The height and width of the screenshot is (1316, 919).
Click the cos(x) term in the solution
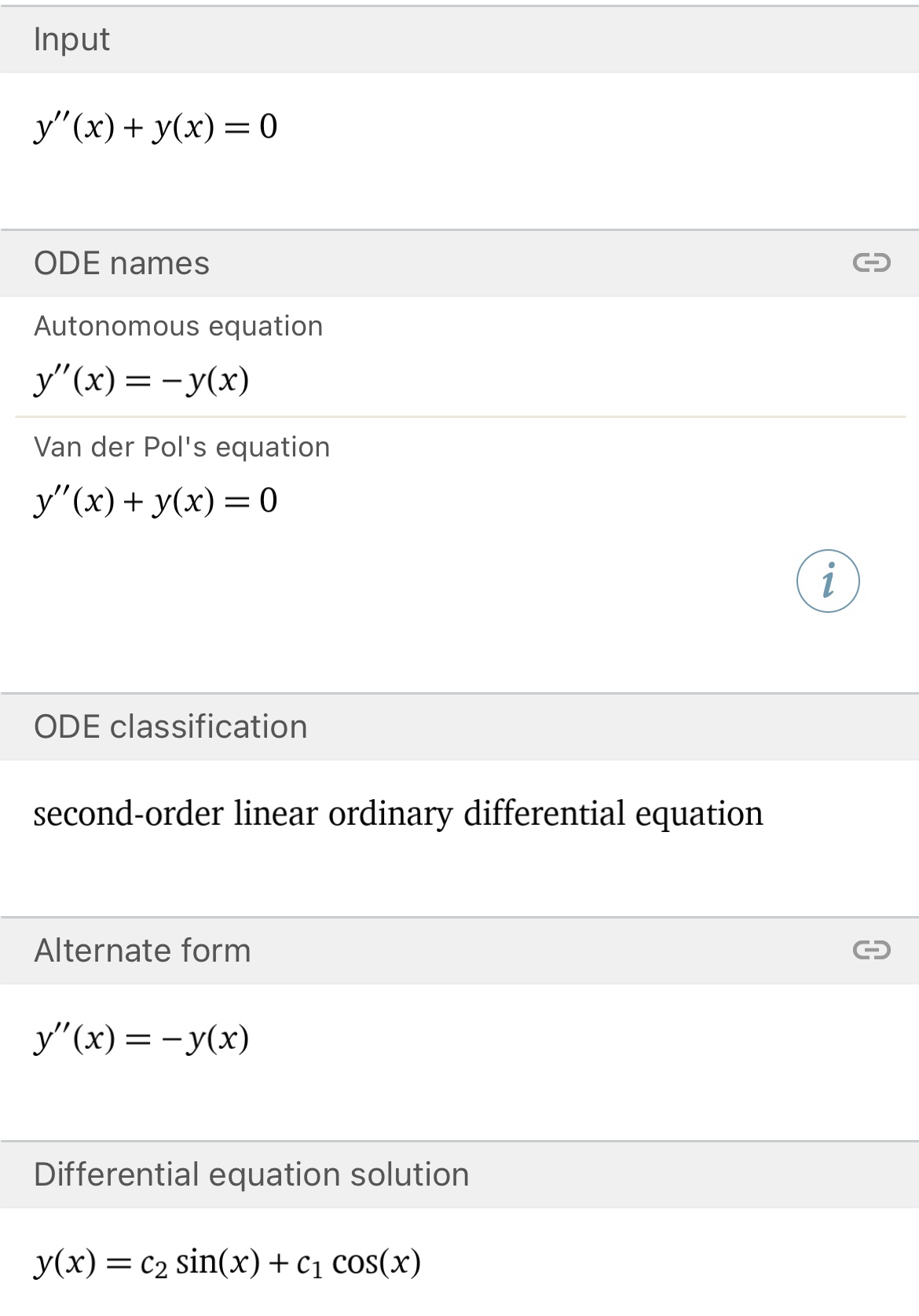point(376,1263)
